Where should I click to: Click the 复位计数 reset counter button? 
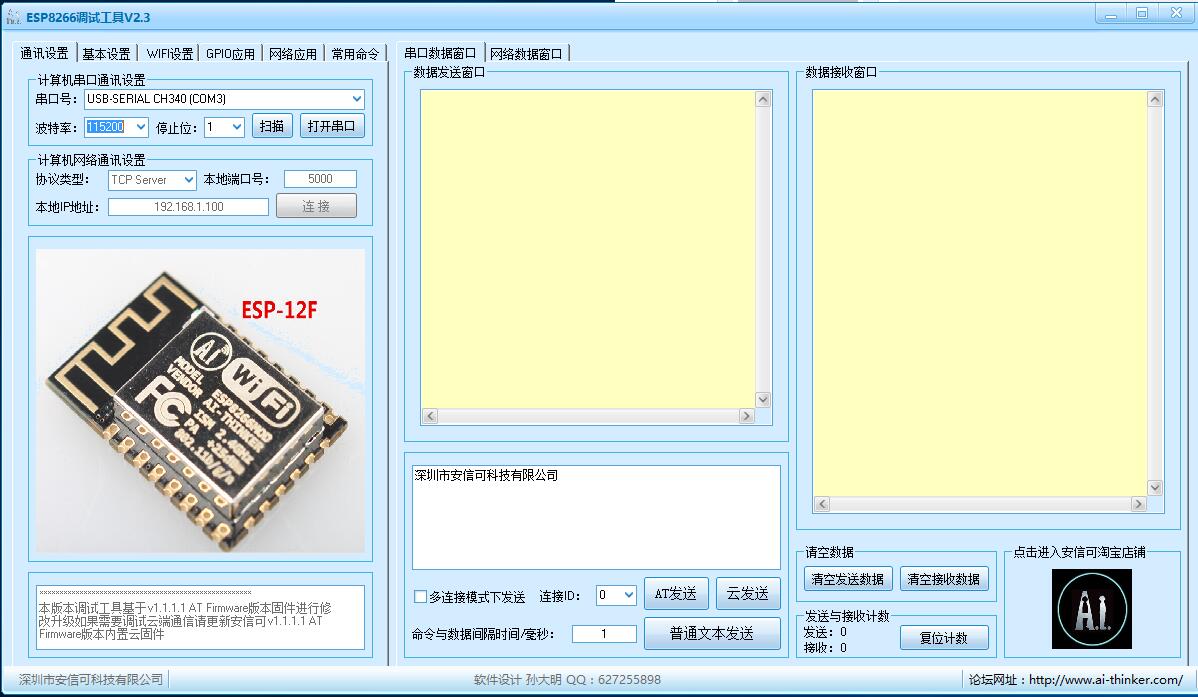944,637
